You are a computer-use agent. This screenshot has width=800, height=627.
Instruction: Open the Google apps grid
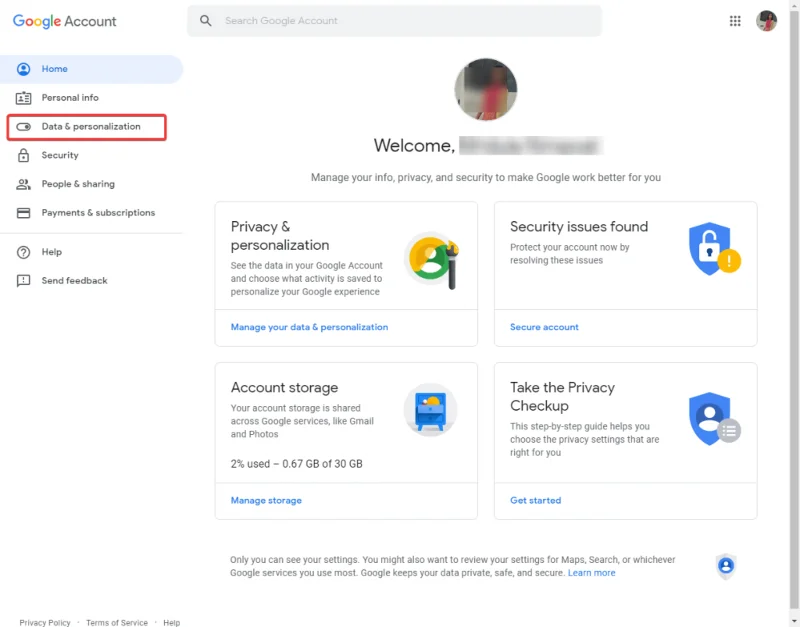pos(735,20)
